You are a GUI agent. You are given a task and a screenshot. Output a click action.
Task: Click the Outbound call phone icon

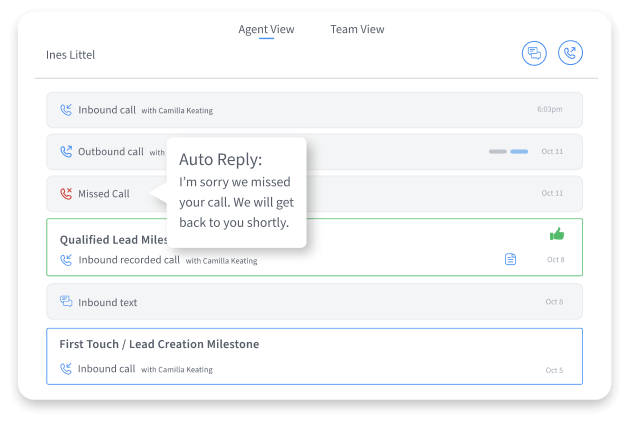click(x=66, y=151)
